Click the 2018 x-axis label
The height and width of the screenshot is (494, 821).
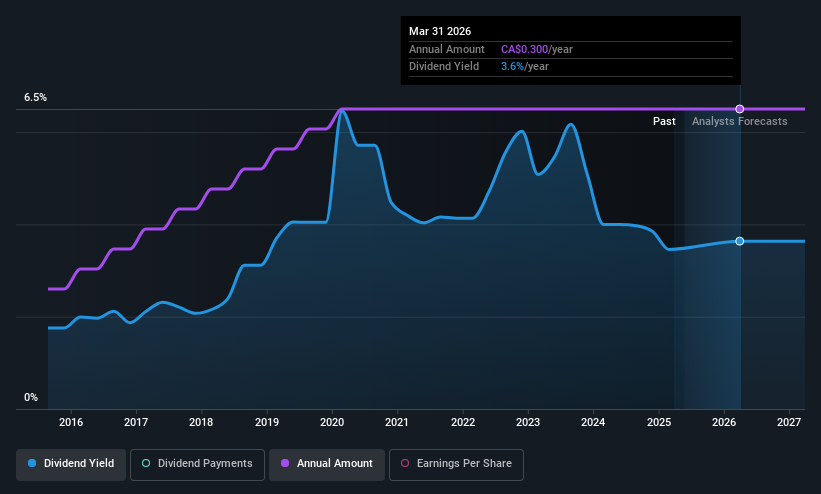[201, 422]
